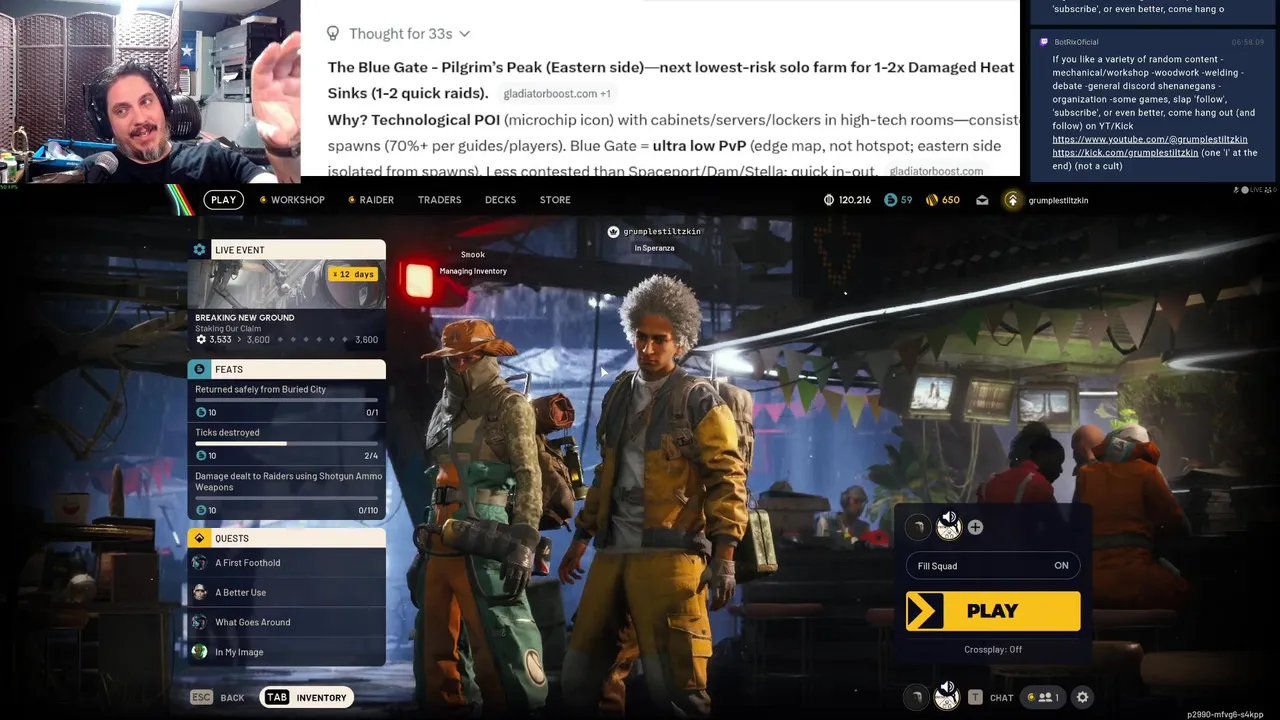
Task: Open the settings gear icon
Action: coord(1082,697)
